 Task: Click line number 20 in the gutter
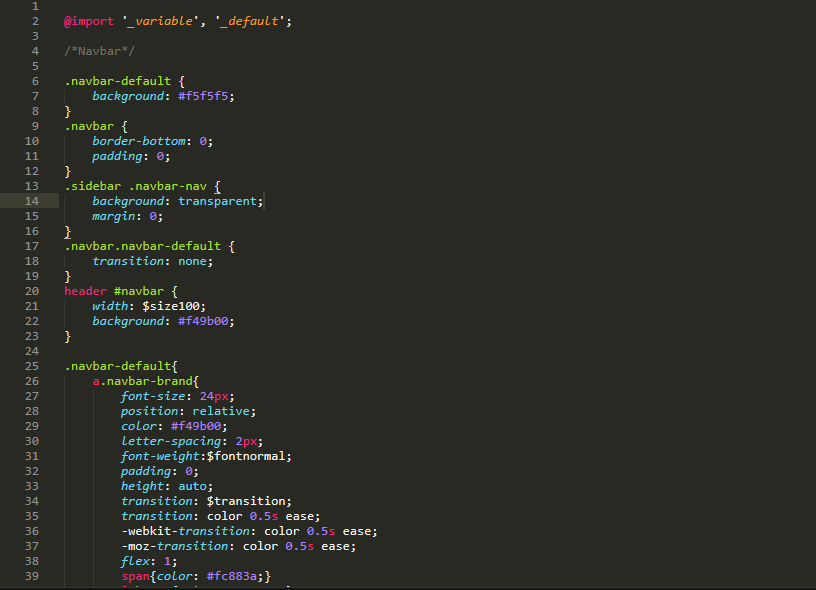(x=32, y=291)
